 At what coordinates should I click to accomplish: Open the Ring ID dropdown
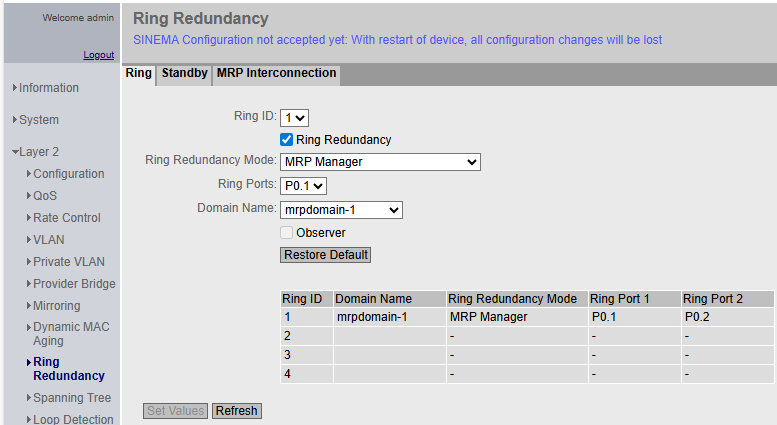(295, 117)
